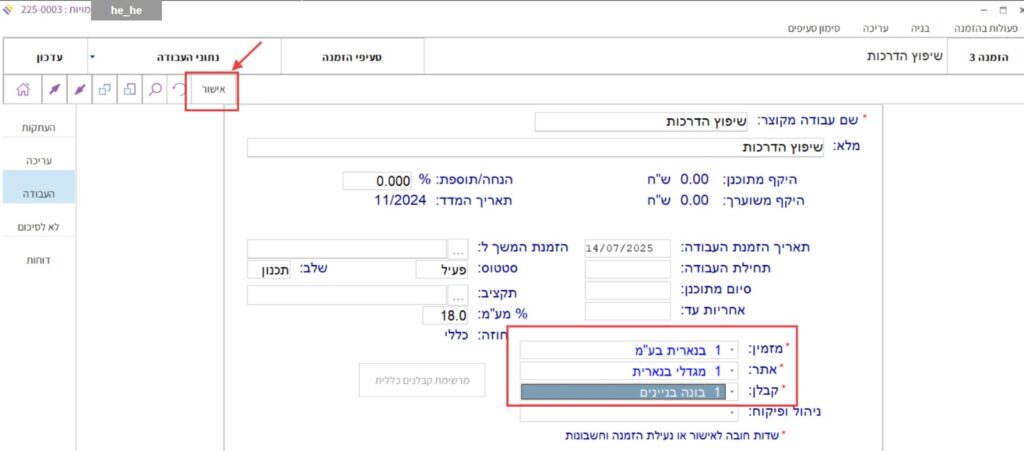Image resolution: width=1024 pixels, height=451 pixels.
Task: Click the magnifying glass search icon
Action: pyautogui.click(x=155, y=90)
